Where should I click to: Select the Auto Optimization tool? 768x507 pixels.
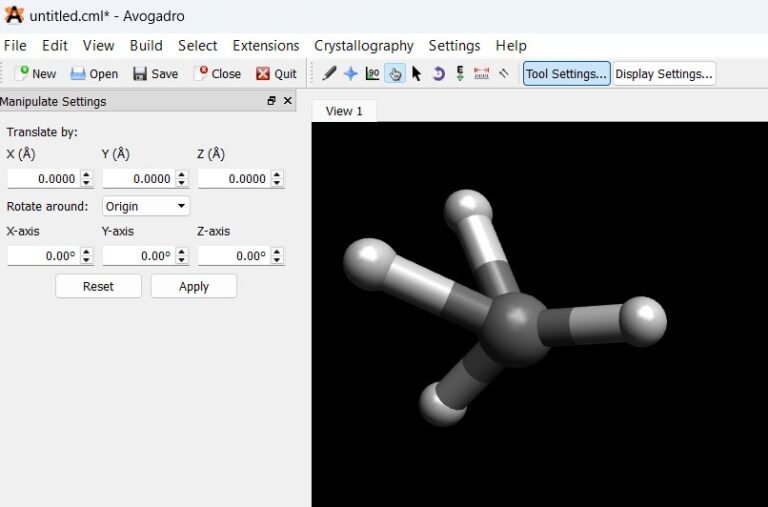(x=460, y=73)
